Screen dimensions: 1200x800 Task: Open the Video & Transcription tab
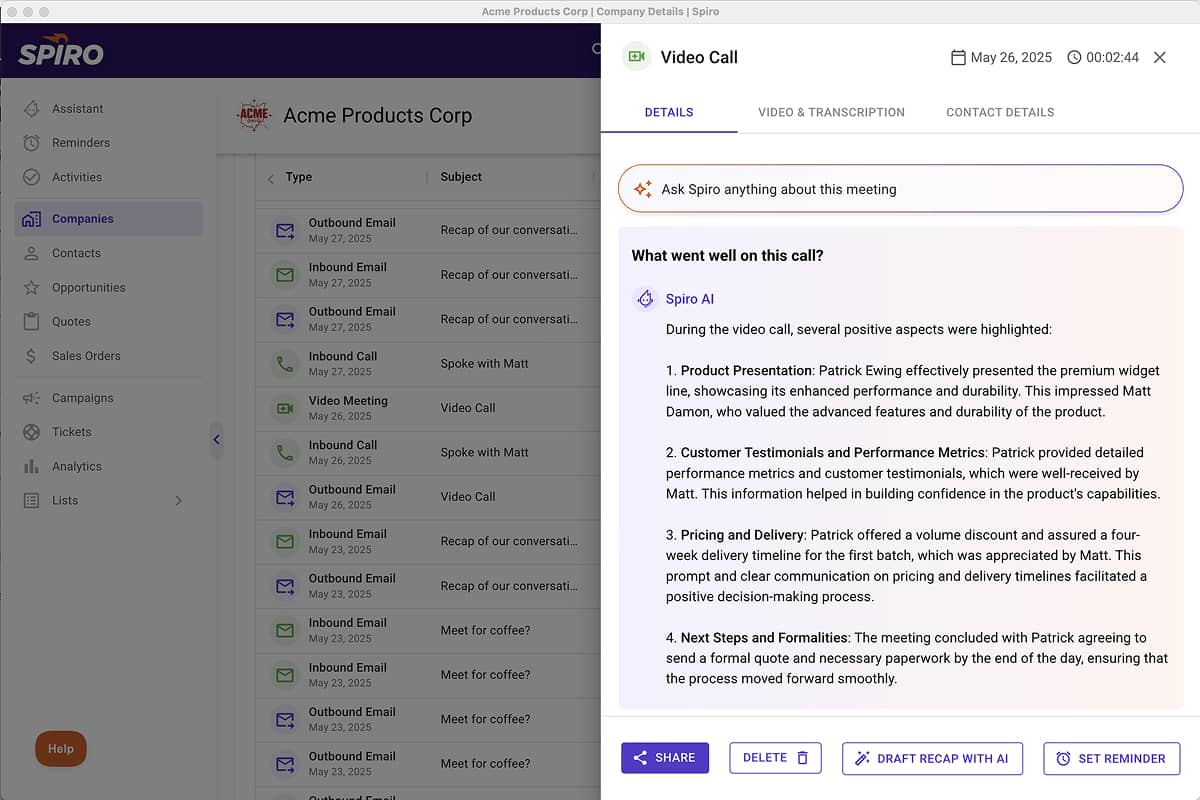point(831,112)
